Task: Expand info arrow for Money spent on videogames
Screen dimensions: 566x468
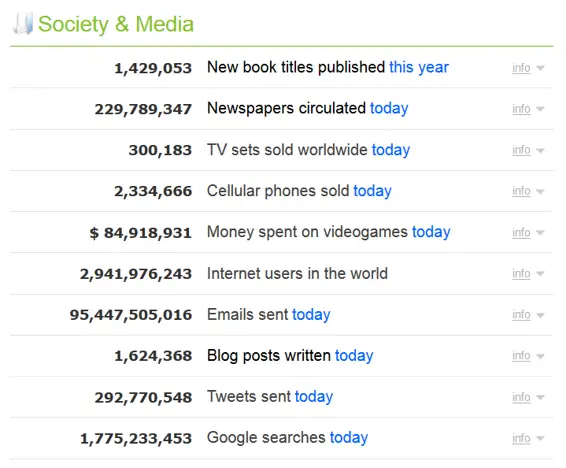Action: [x=540, y=232]
